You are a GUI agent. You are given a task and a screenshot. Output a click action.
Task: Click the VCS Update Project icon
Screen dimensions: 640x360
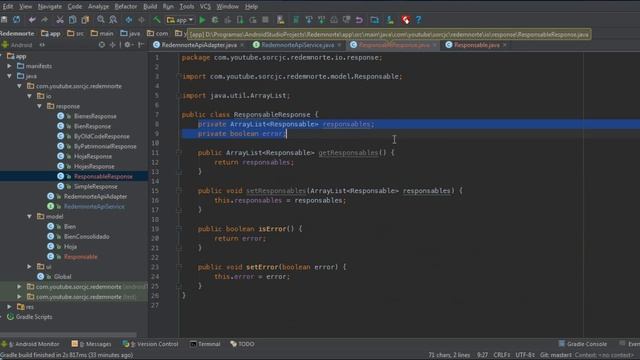309,20
